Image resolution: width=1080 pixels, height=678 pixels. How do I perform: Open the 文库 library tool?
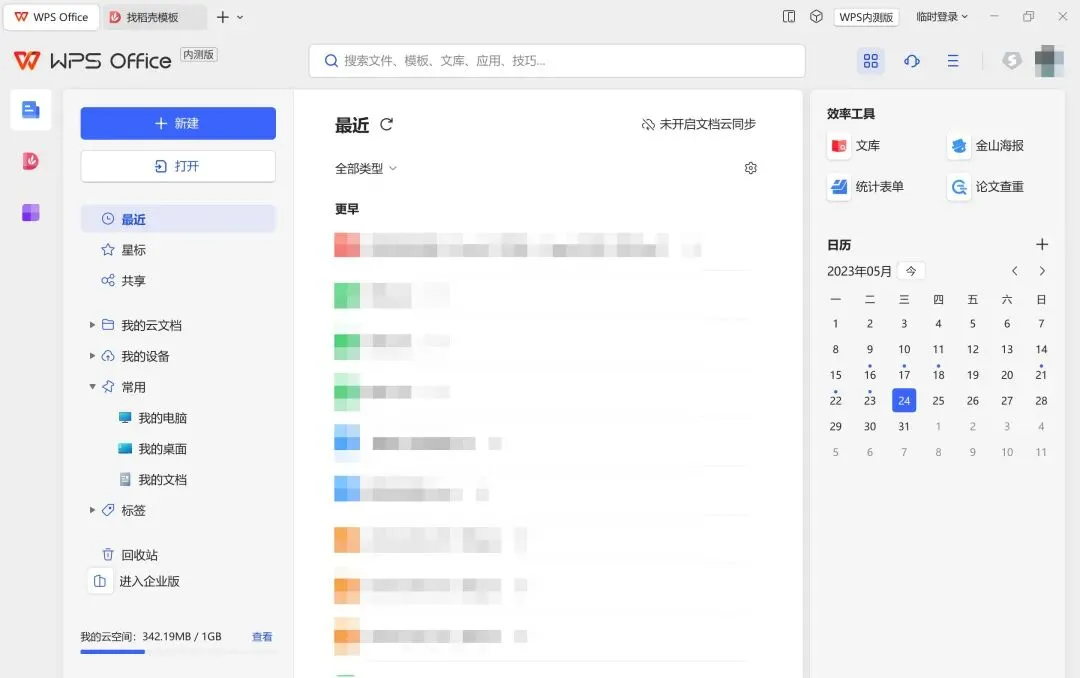click(x=854, y=145)
